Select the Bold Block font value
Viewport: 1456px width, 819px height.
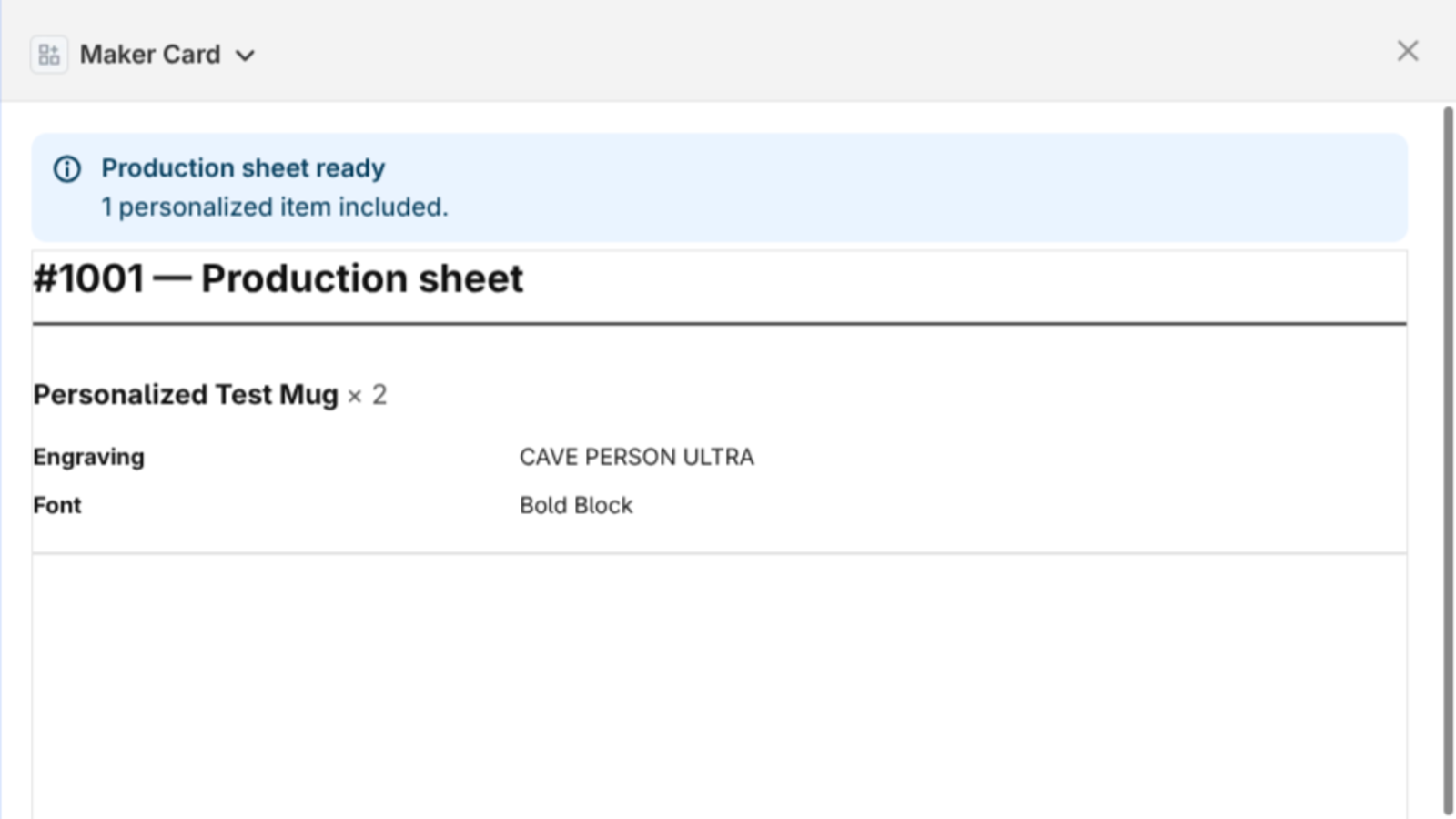[x=576, y=505]
